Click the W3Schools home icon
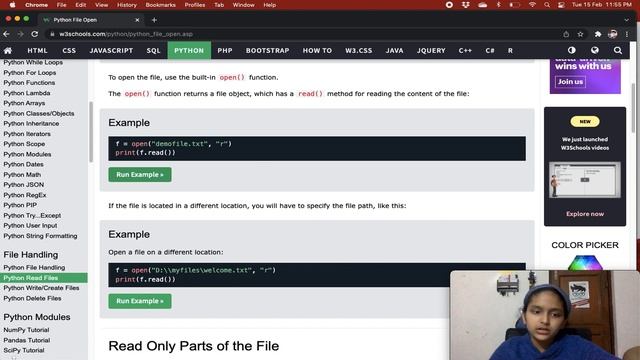 [x=8, y=51]
